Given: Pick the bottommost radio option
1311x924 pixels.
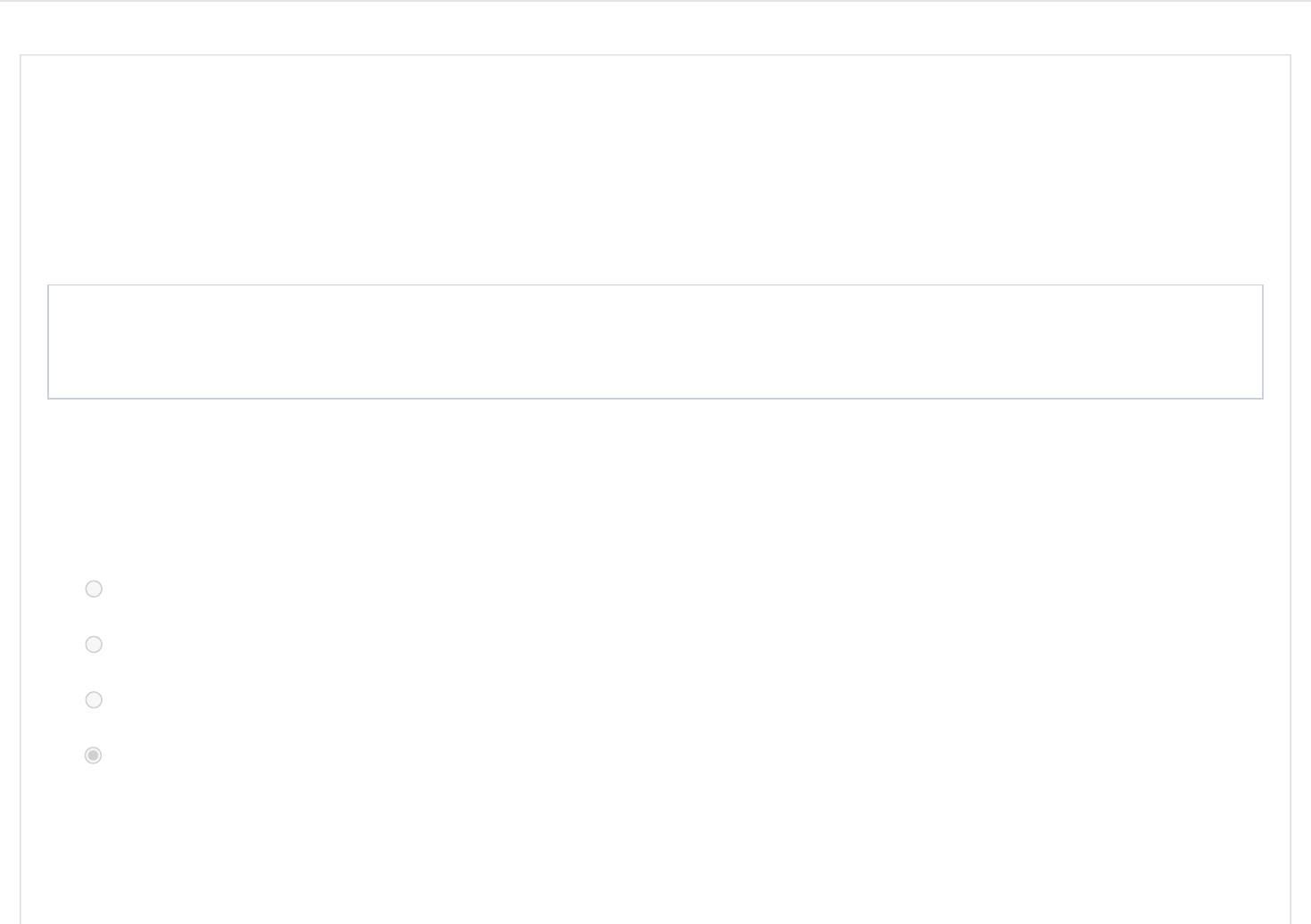Looking at the screenshot, I should (x=94, y=755).
